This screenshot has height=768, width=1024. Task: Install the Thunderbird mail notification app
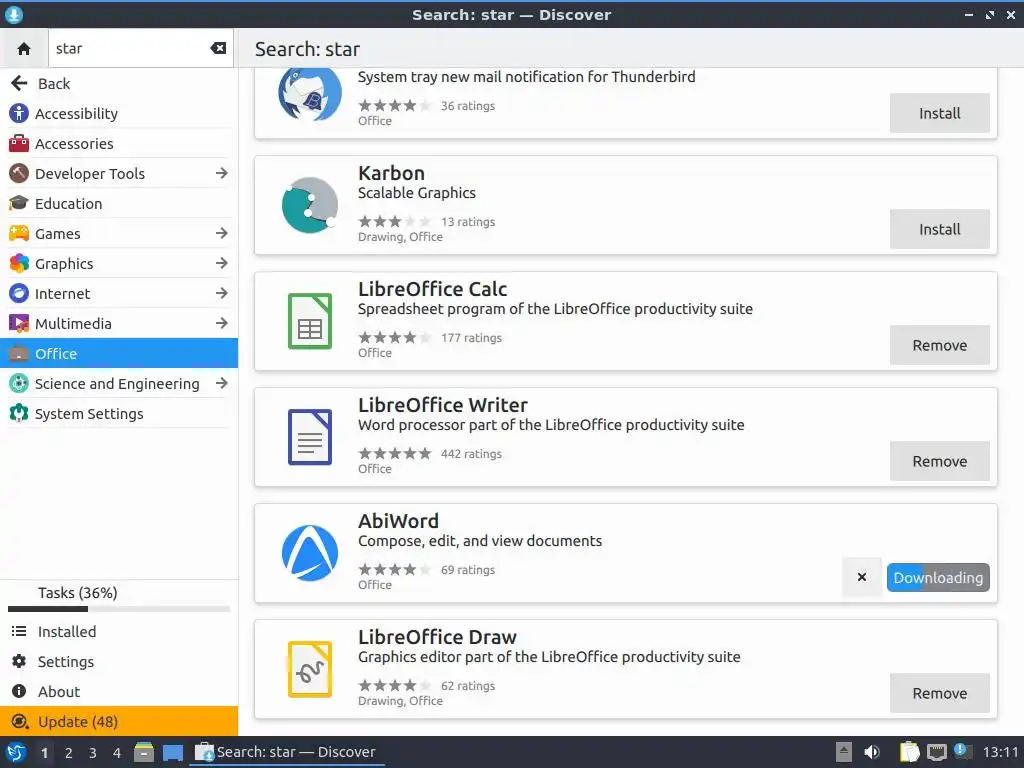[x=939, y=113]
